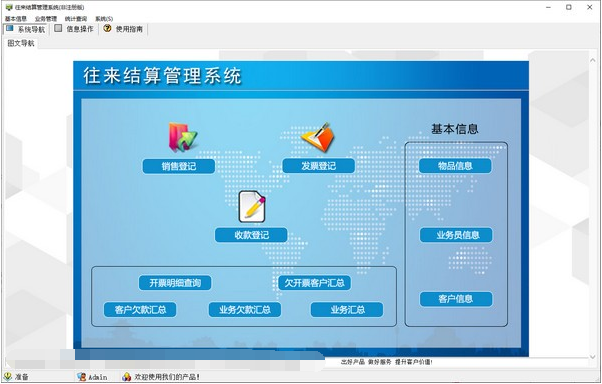The height and width of the screenshot is (384, 602).
Task: Open 物品信息 under 基本信息
Action: click(x=455, y=166)
